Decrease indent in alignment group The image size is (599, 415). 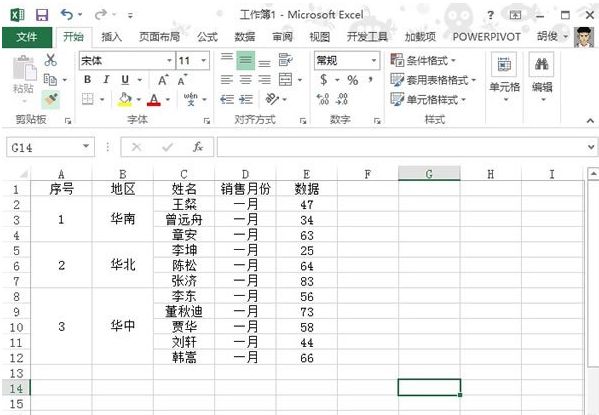(x=227, y=99)
